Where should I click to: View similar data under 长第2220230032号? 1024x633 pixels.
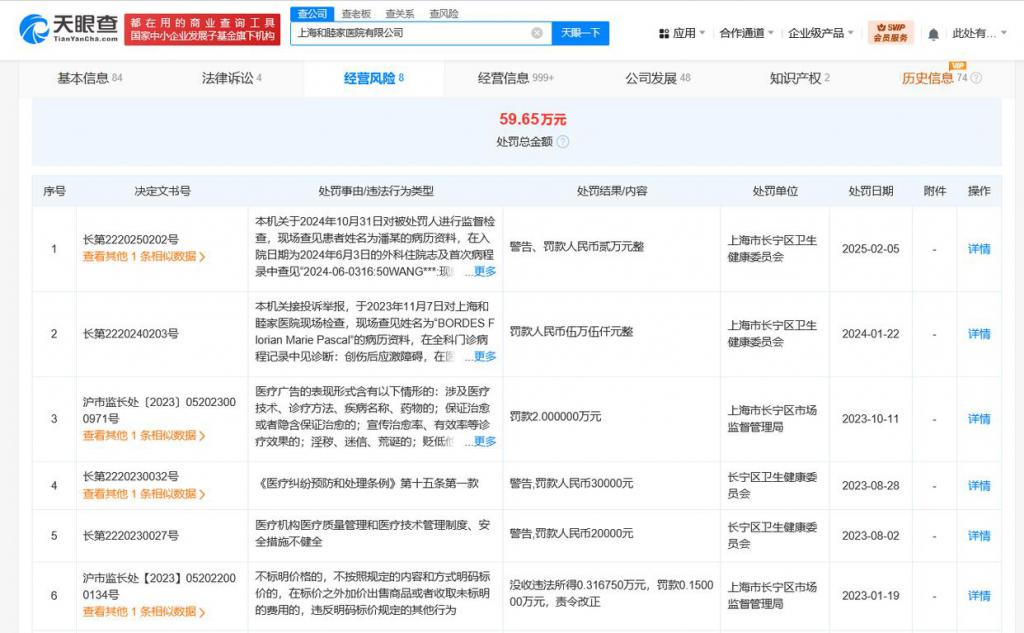[144, 494]
